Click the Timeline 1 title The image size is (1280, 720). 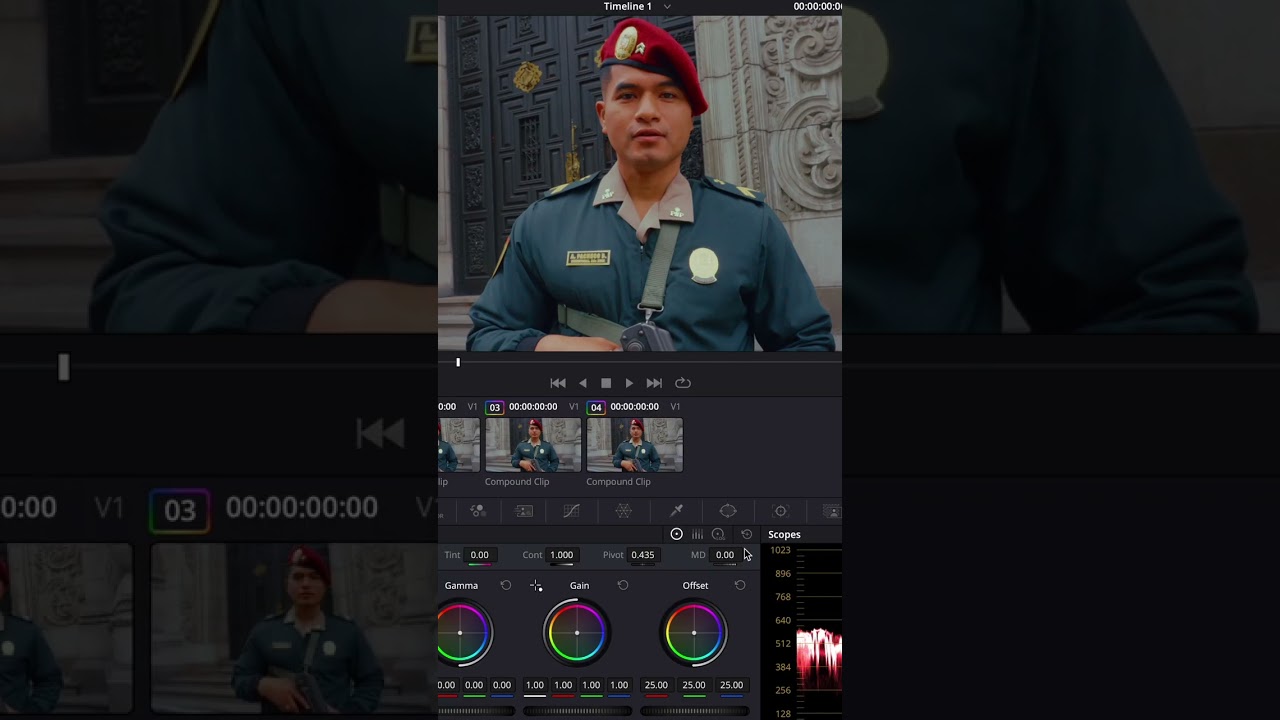point(627,7)
